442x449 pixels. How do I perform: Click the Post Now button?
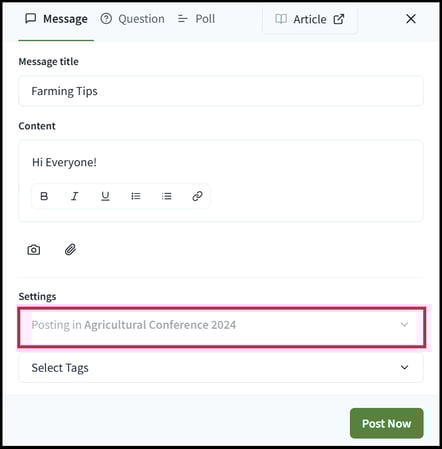[387, 423]
